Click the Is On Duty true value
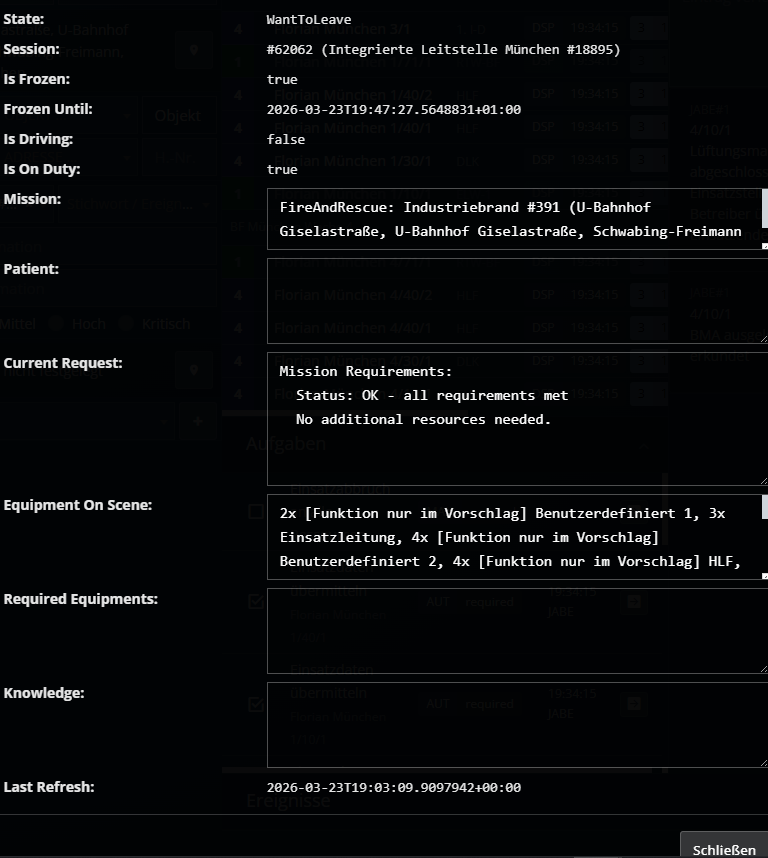Image resolution: width=768 pixels, height=858 pixels. tap(282, 169)
